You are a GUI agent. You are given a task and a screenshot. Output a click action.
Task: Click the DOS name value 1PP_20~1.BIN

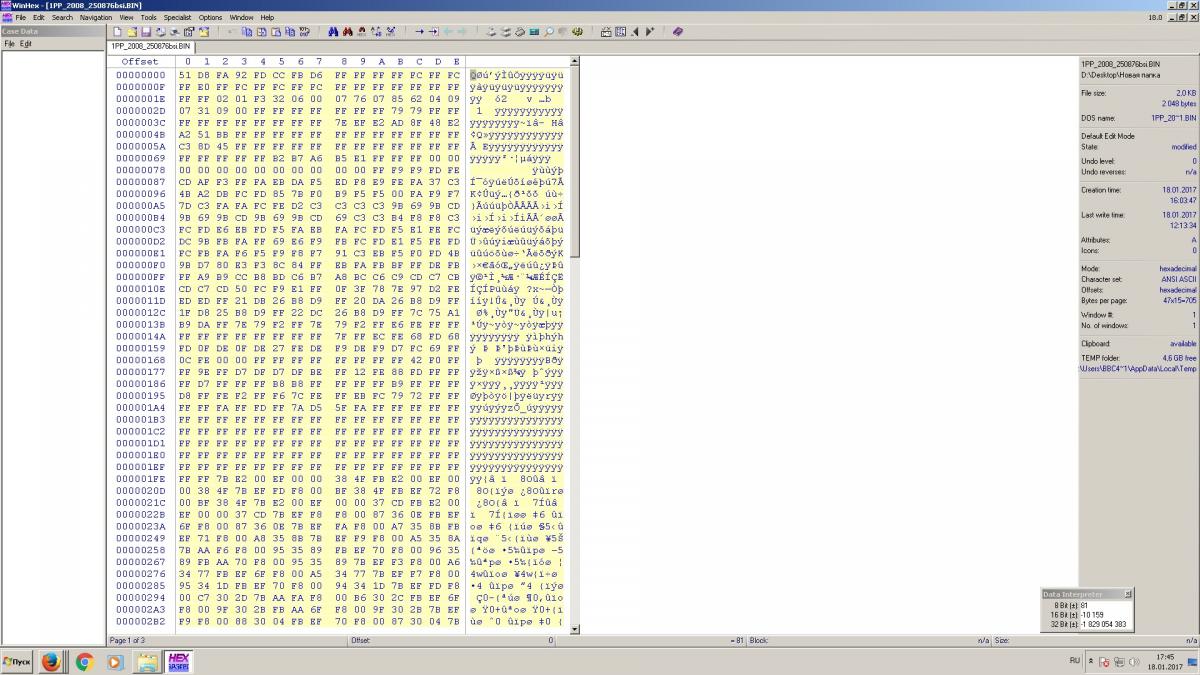pos(1174,117)
